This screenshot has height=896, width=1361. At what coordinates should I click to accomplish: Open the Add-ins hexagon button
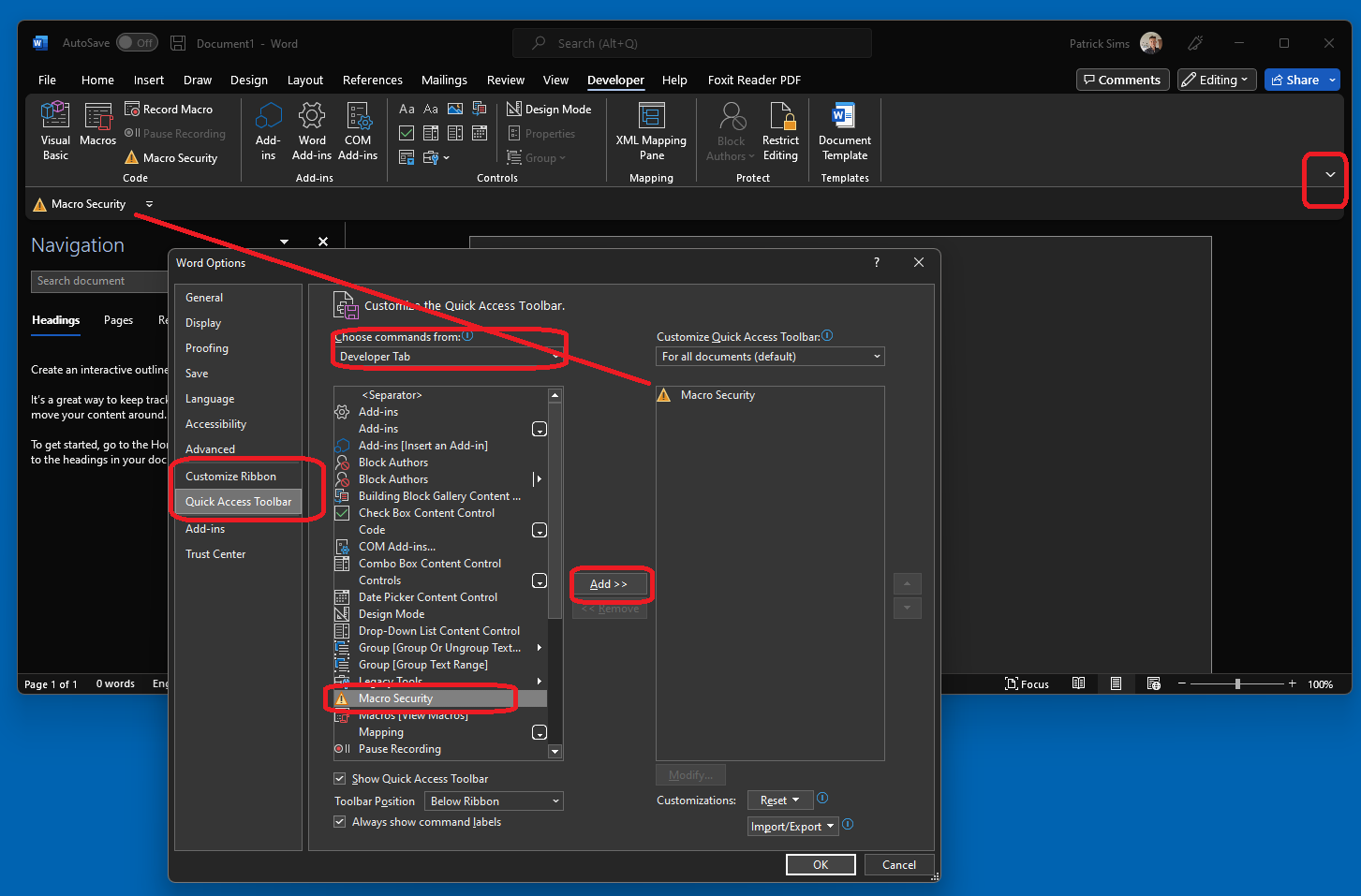(268, 131)
